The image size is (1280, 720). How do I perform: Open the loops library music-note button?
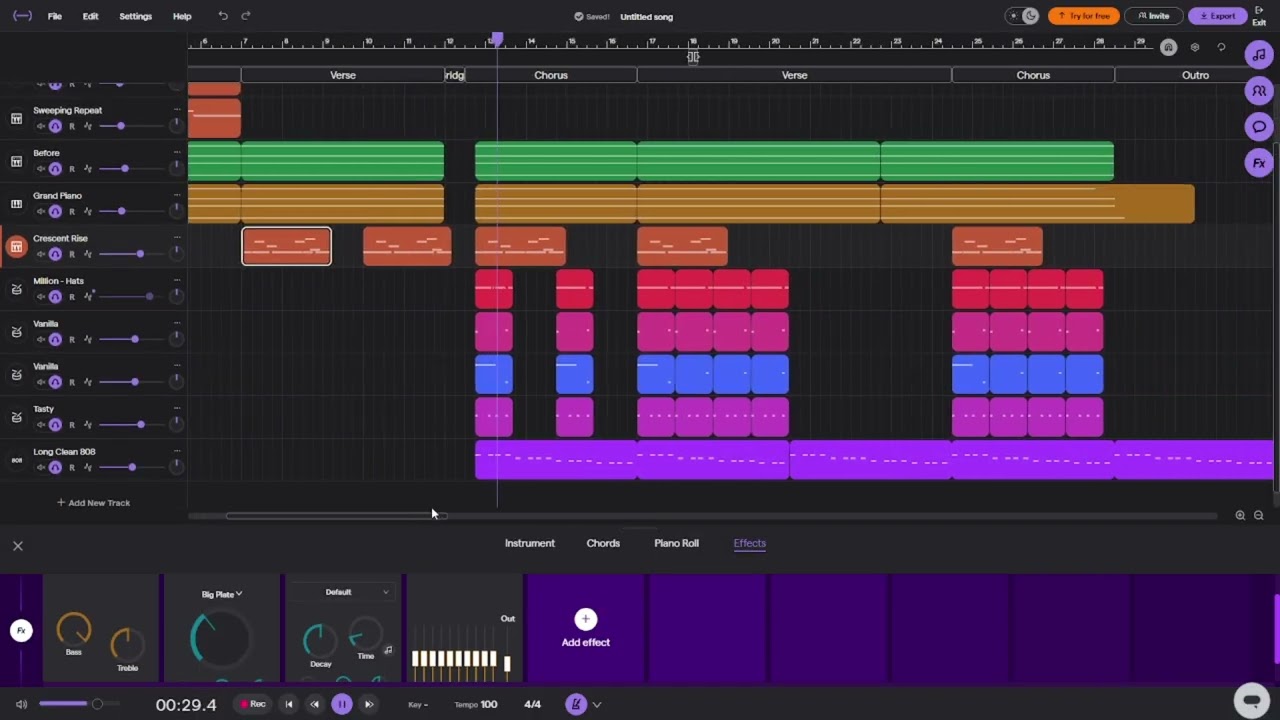click(x=1259, y=55)
